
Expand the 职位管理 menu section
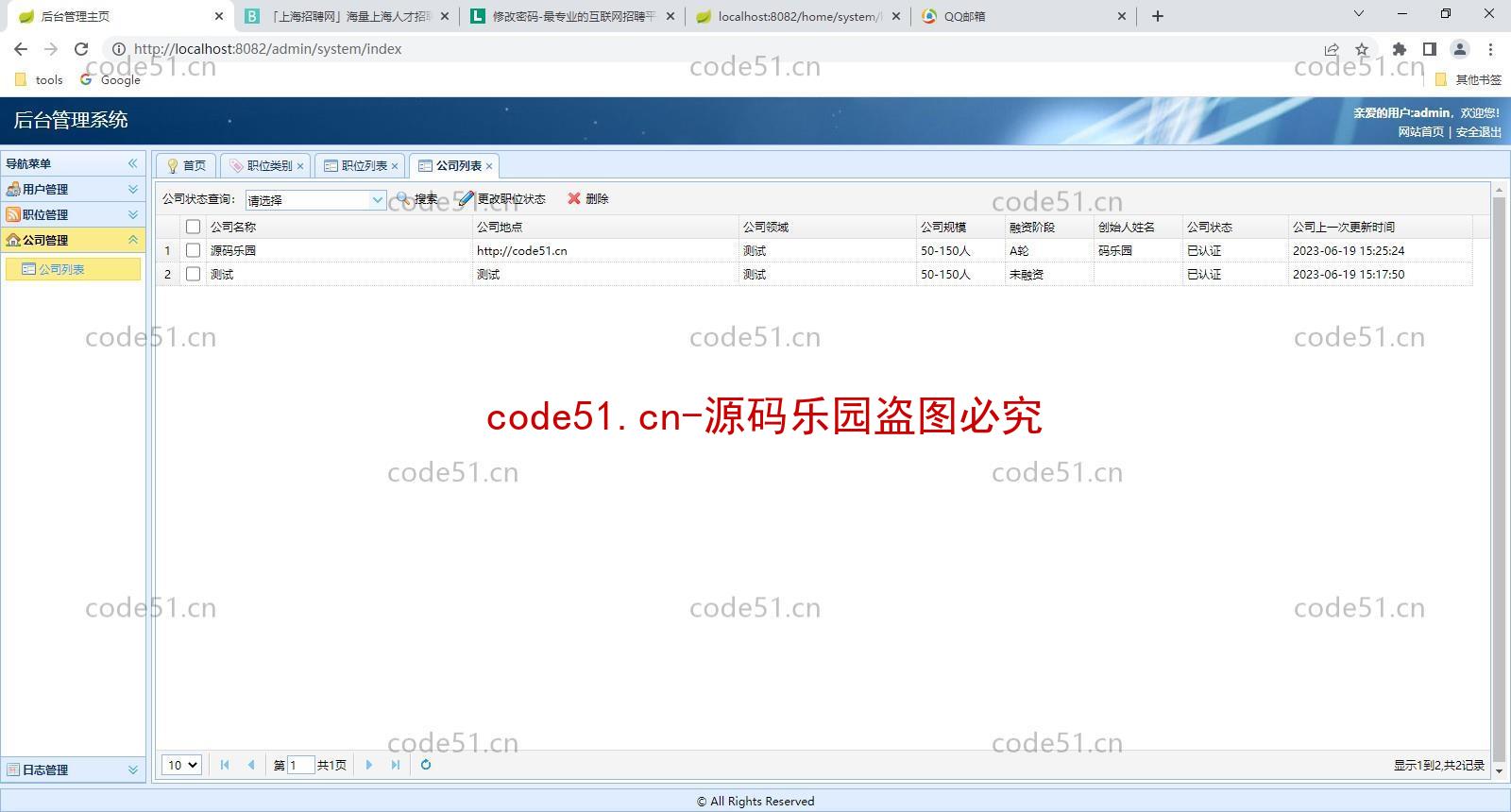click(133, 214)
